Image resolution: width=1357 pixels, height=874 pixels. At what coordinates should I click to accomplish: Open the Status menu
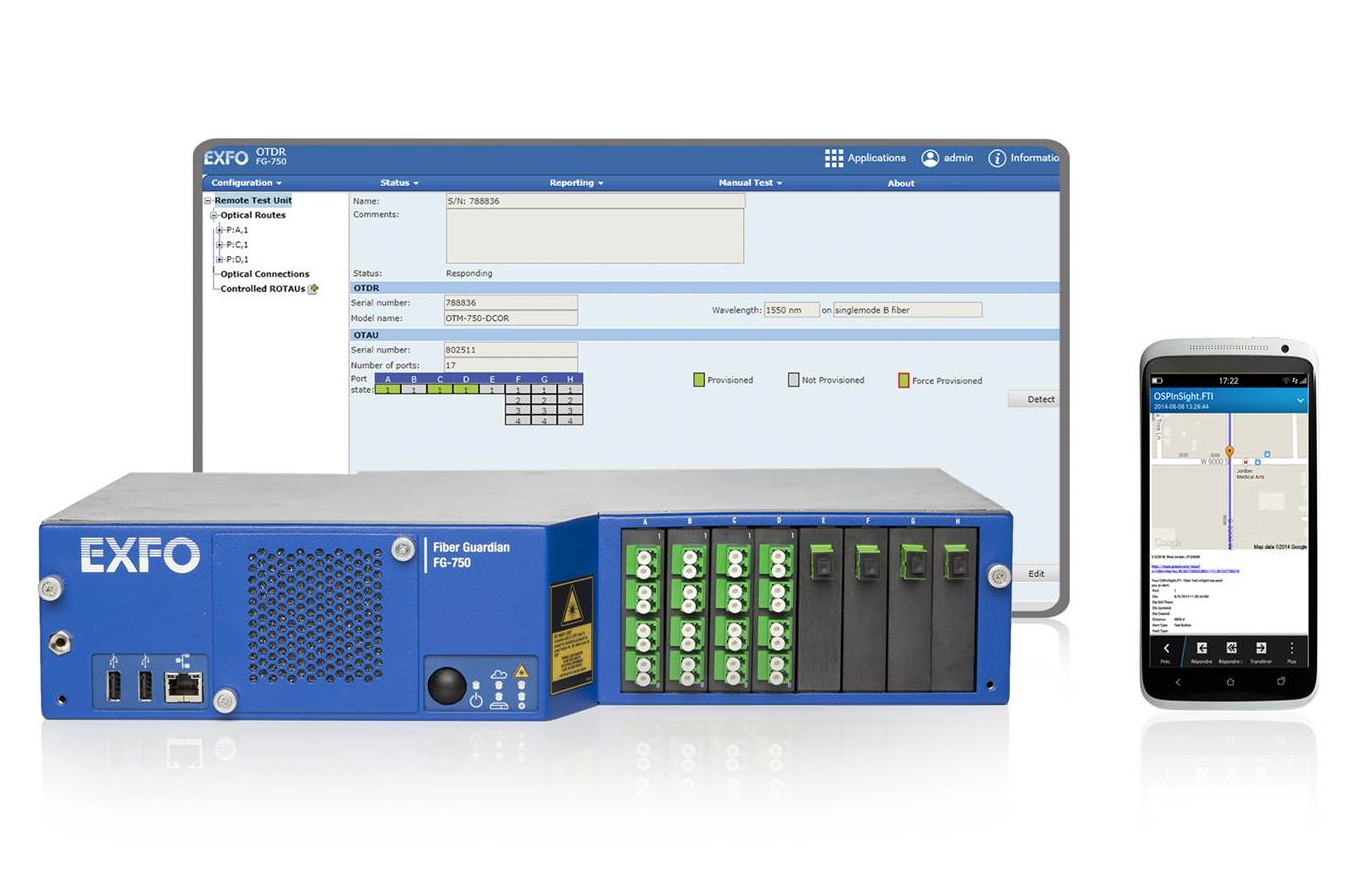(399, 183)
